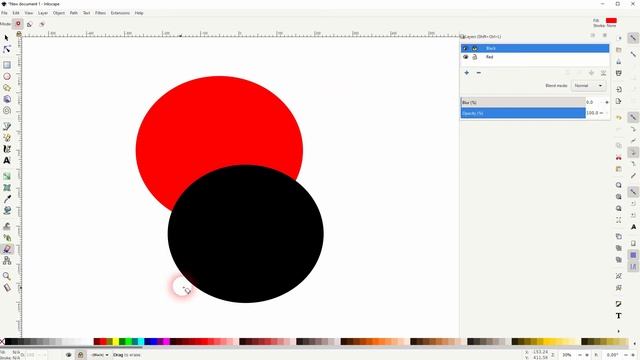
Task: Select the 3D box tool
Action: coord(7,99)
